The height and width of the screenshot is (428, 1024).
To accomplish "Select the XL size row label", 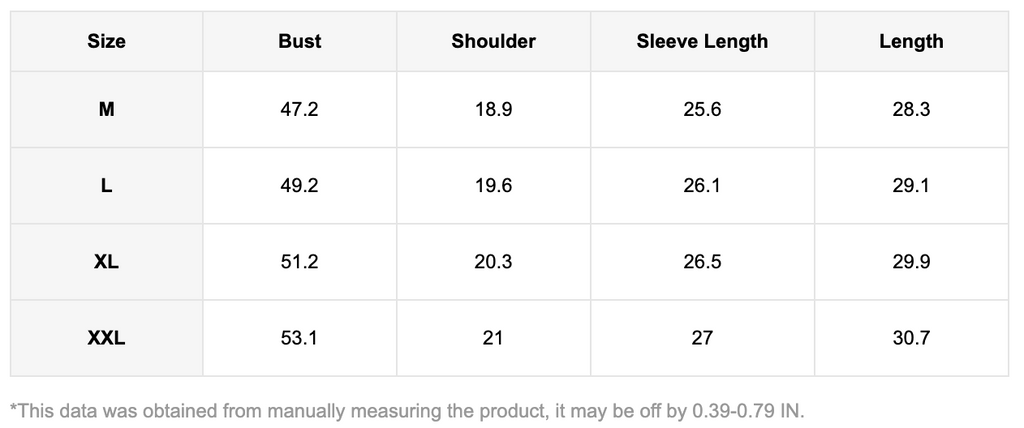I will coord(106,261).
